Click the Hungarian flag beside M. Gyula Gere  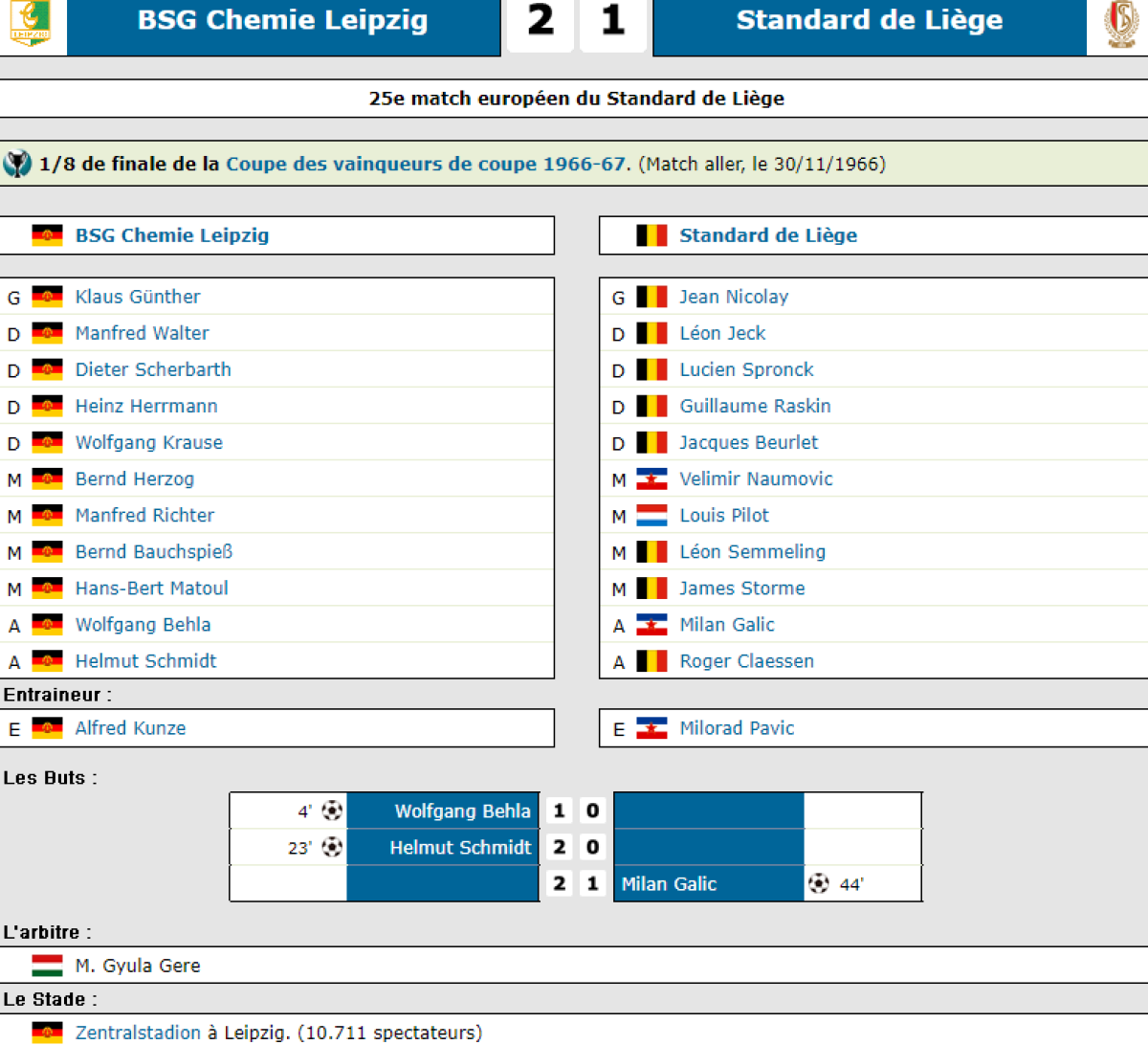[x=47, y=966]
